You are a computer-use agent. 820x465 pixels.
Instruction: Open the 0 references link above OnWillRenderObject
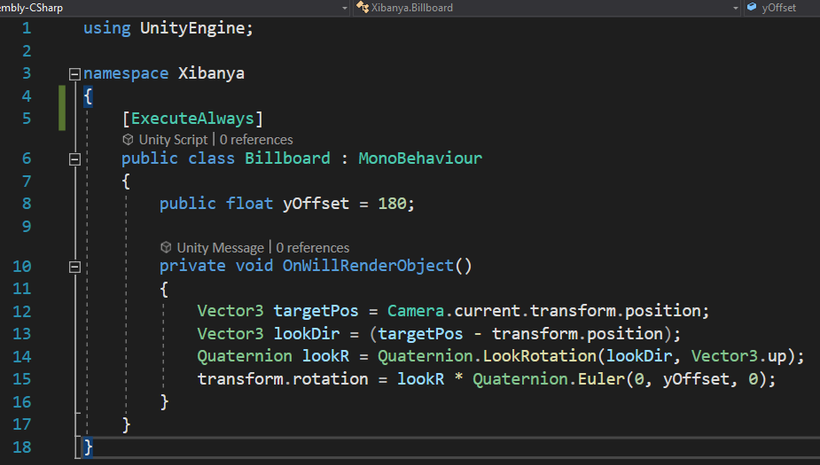pos(313,247)
